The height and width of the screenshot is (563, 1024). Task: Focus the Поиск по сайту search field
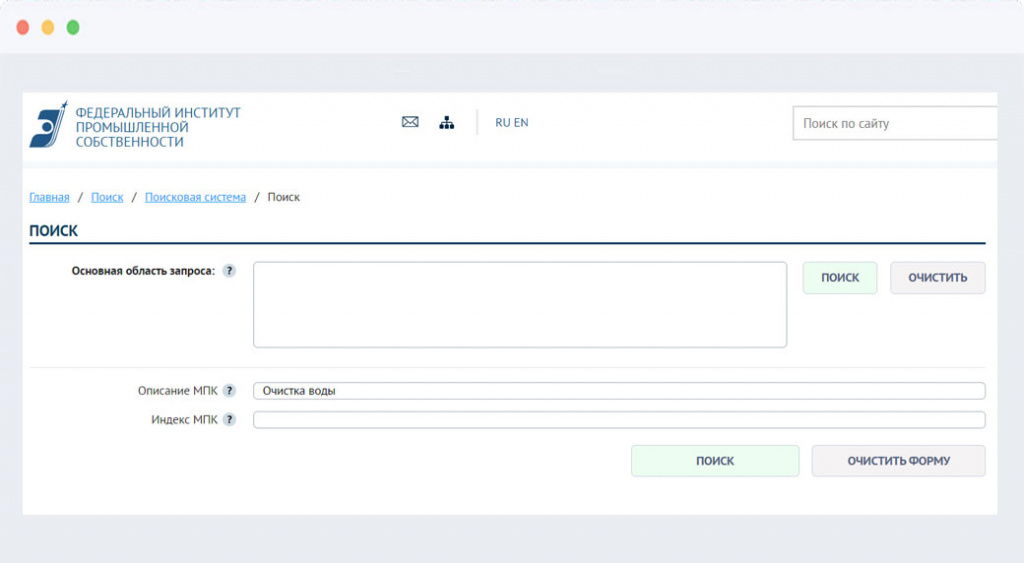point(895,124)
